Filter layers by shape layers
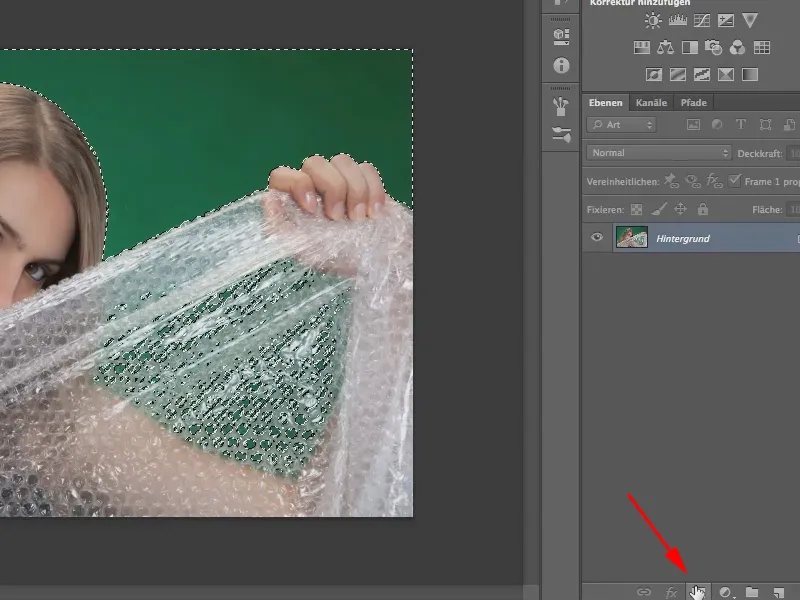Screen dimensions: 800x600 coord(765,124)
